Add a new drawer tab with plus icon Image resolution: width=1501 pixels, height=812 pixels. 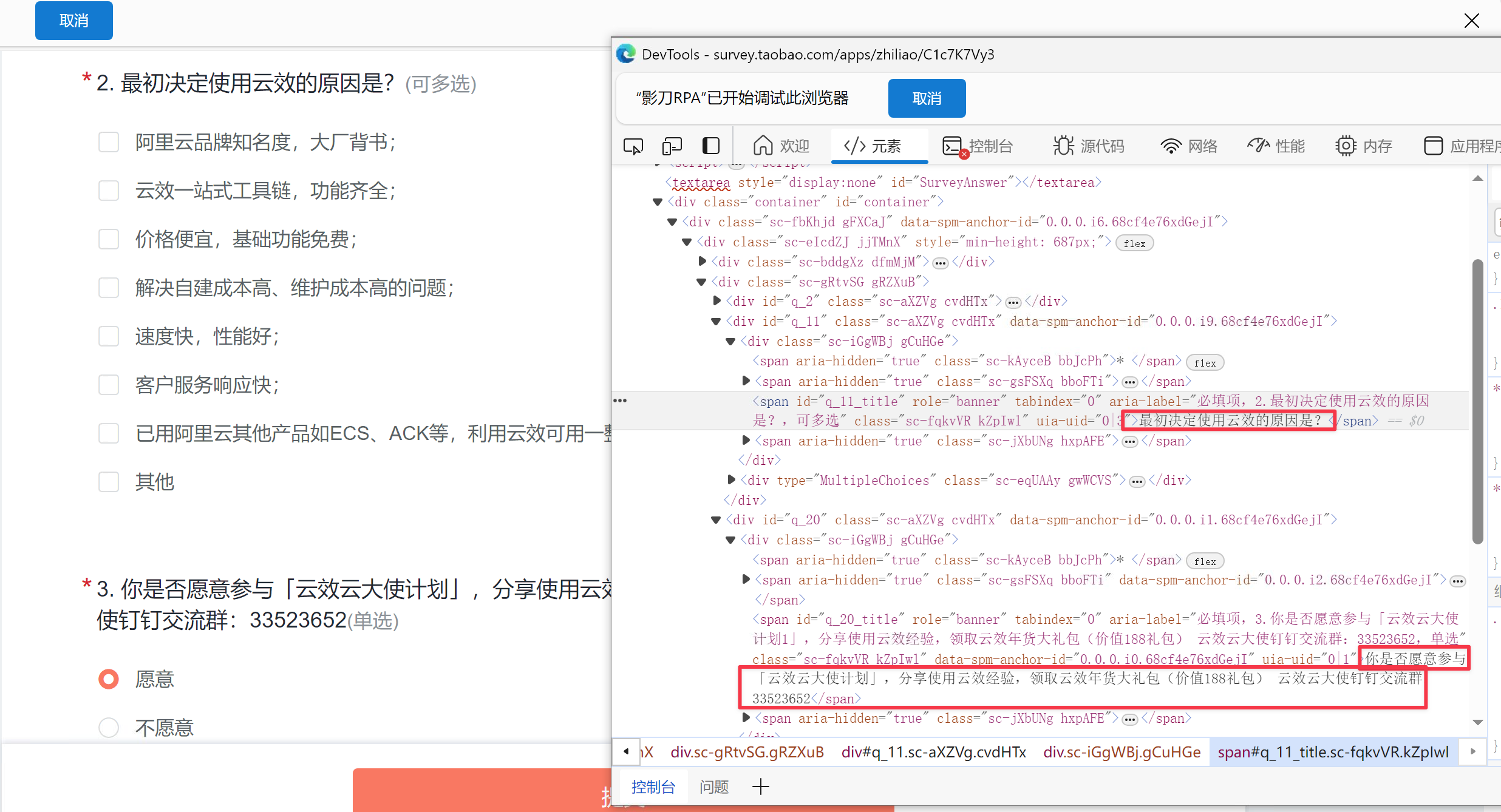coord(760,787)
